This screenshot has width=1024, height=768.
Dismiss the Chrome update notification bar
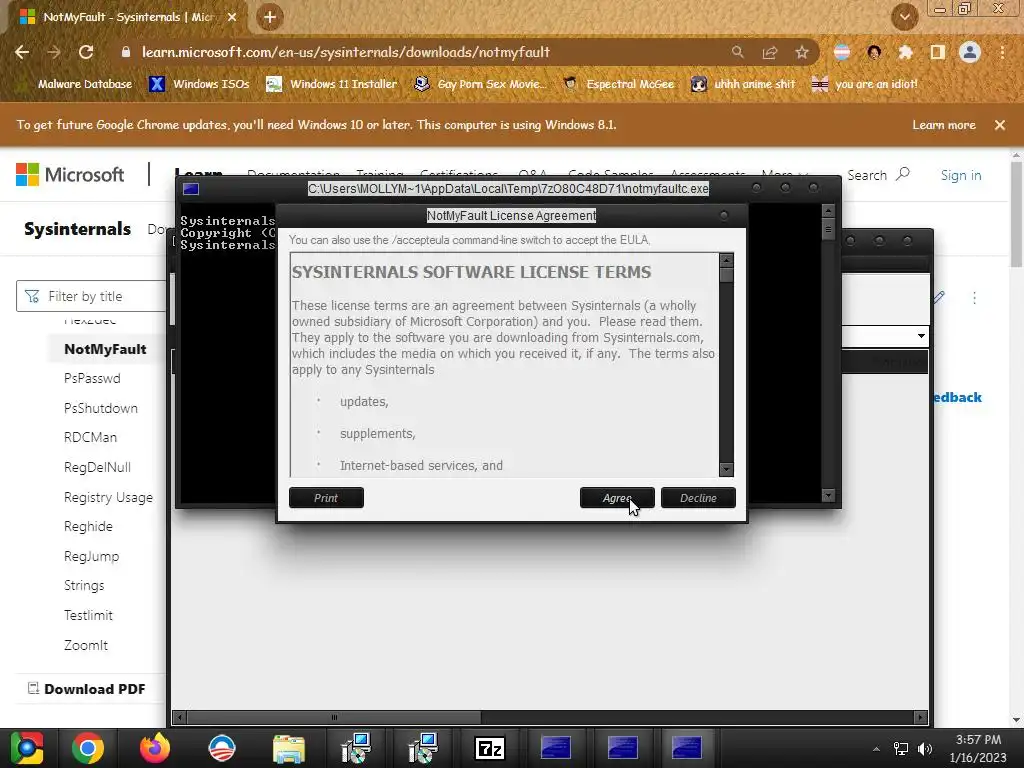click(1000, 125)
